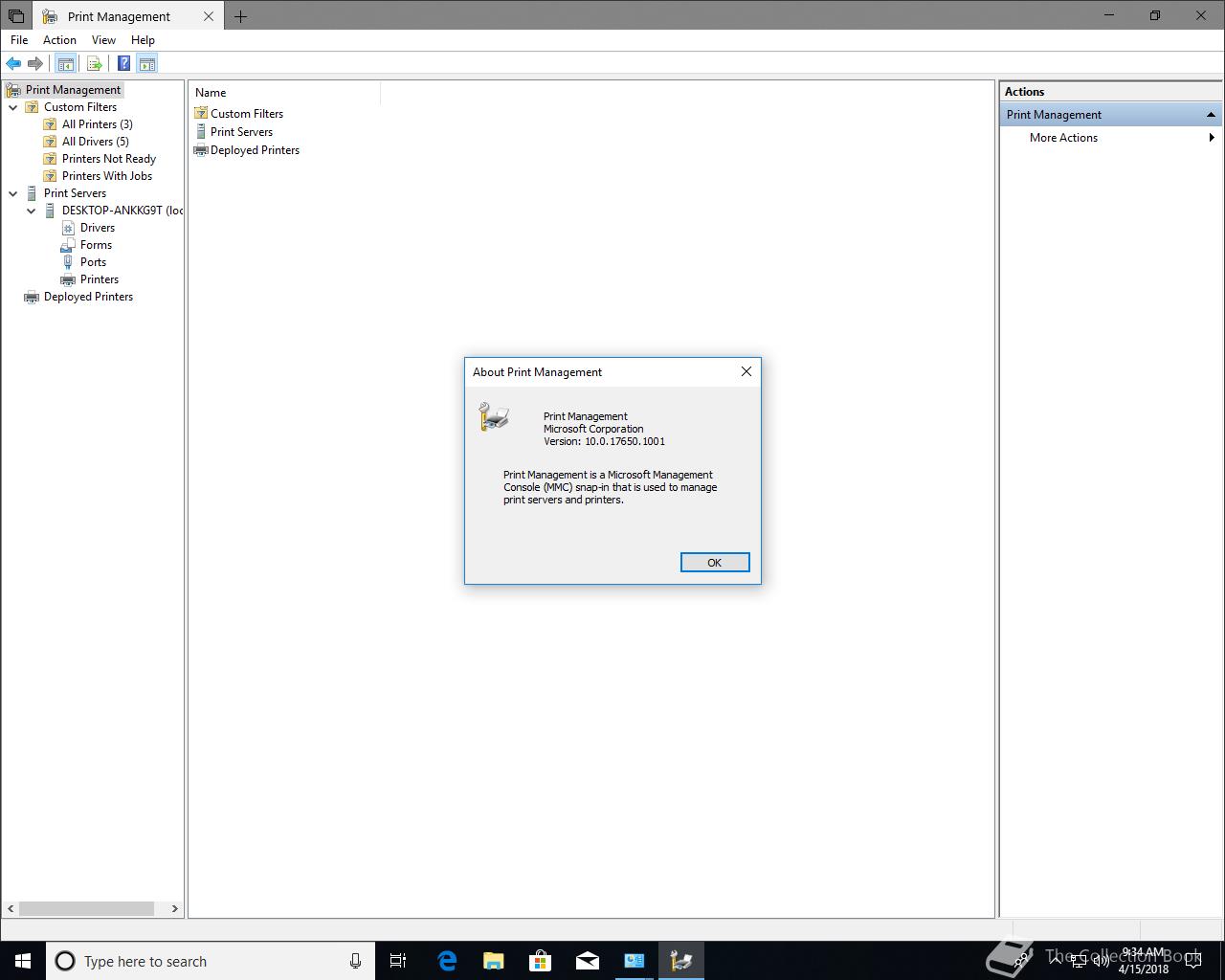Click the tree pane horizontal scrollbar thumb
The height and width of the screenshot is (980, 1225).
[86, 908]
